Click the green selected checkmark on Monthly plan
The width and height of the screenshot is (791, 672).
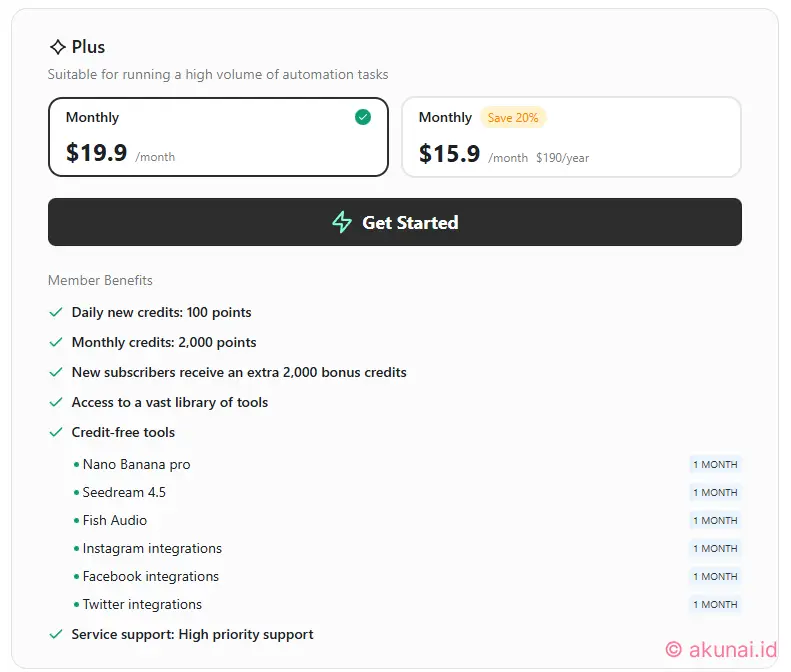(363, 117)
